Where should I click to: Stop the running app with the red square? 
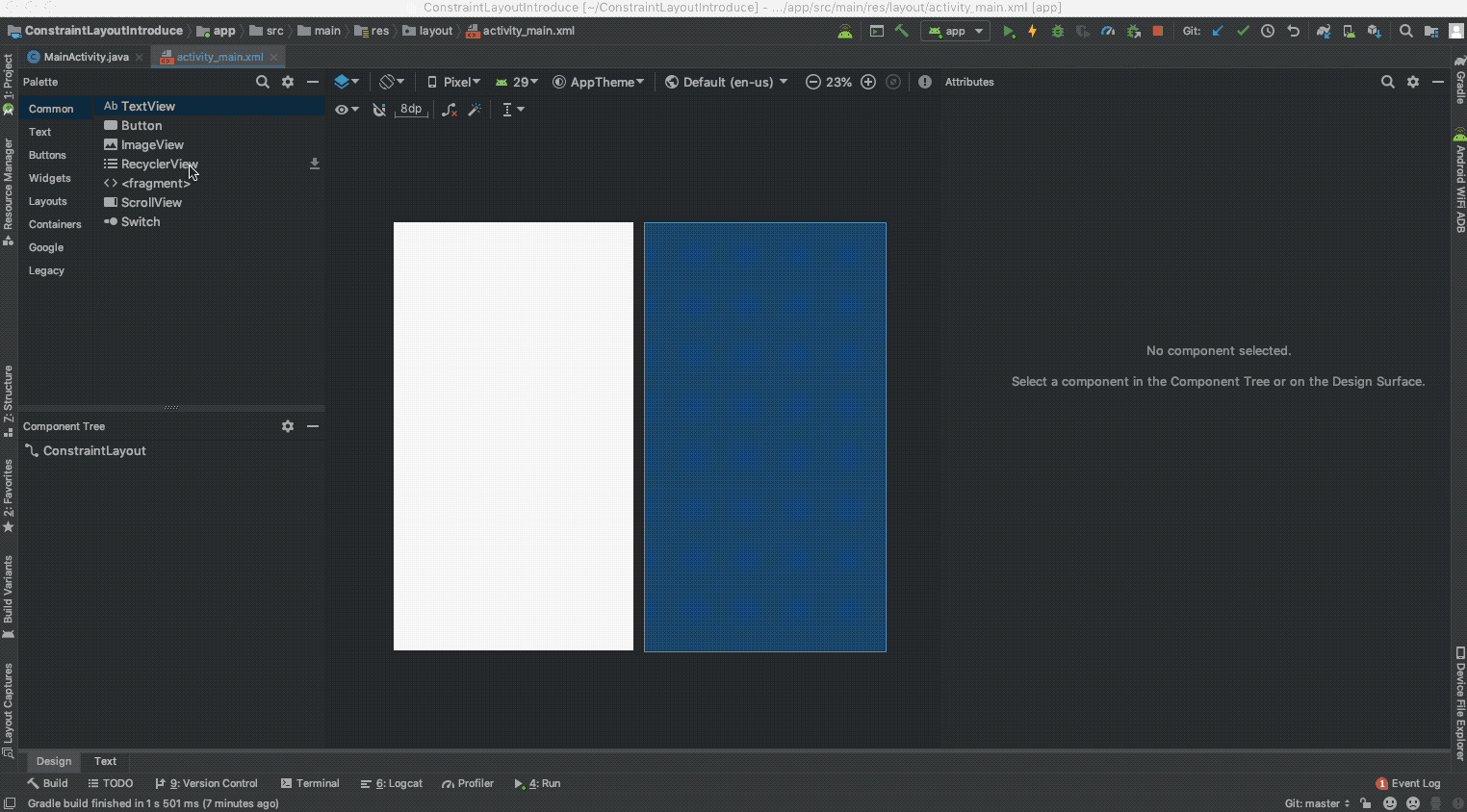click(x=1158, y=31)
